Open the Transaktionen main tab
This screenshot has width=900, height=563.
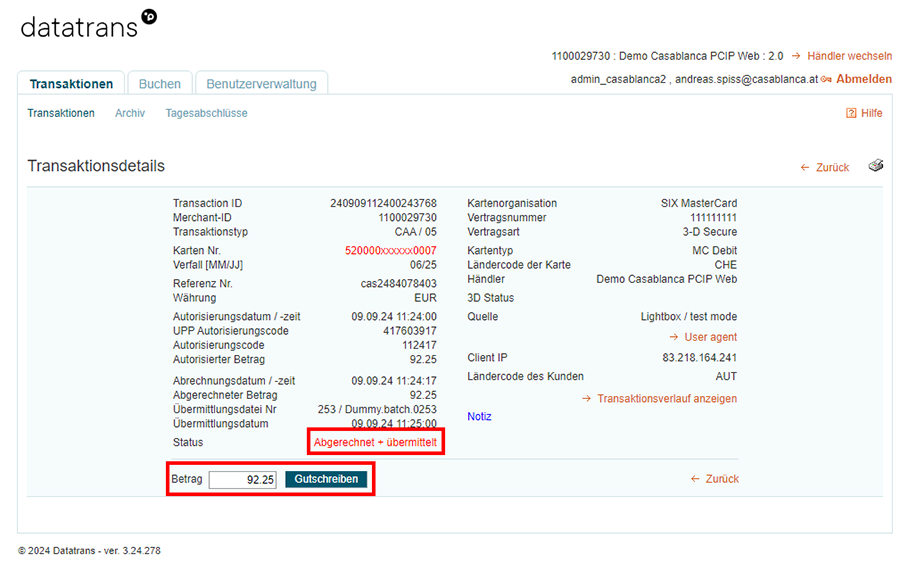pos(71,84)
